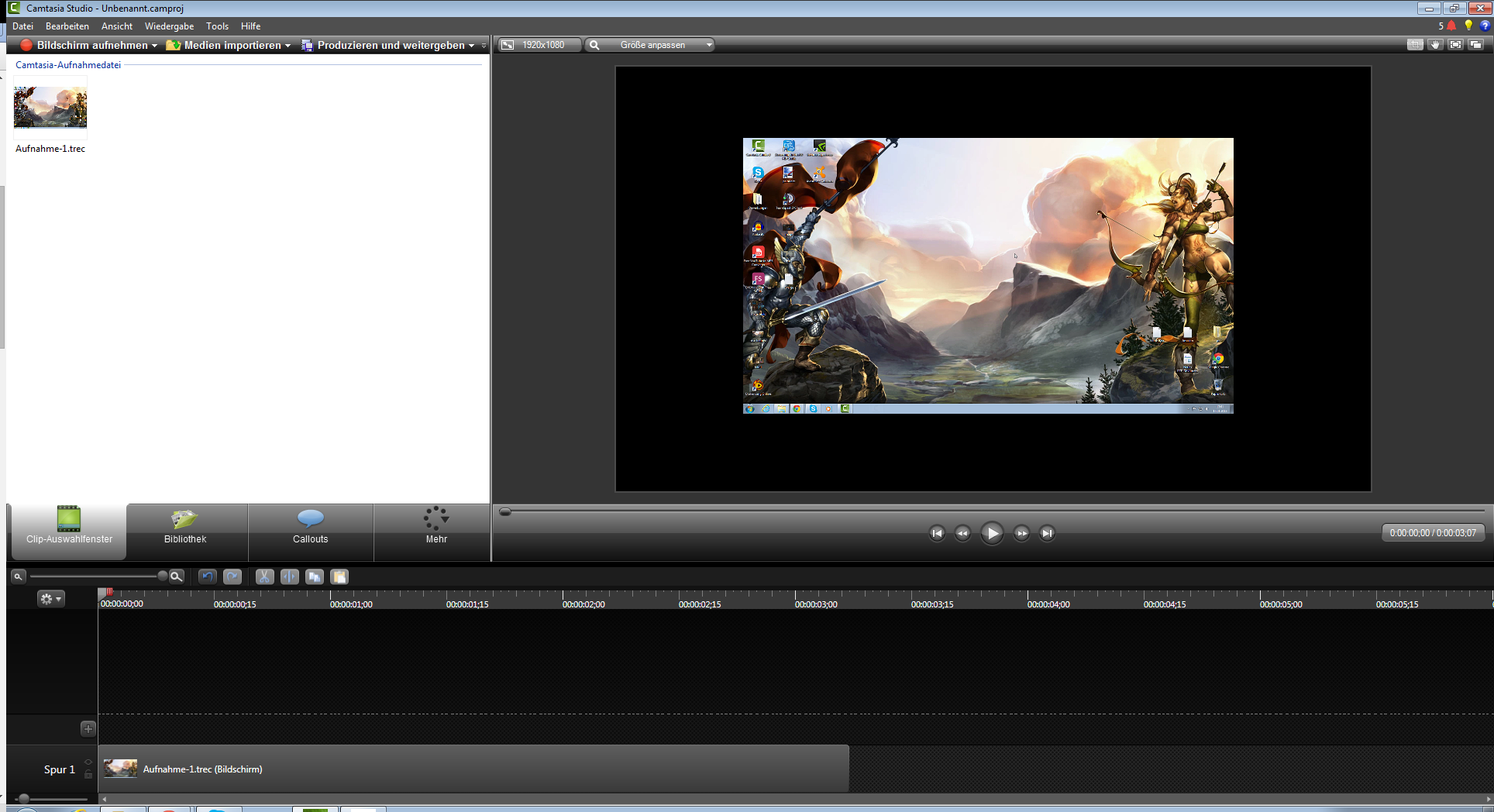This screenshot has width=1494, height=812.
Task: Switch to the Callouts tab
Action: coord(310,532)
